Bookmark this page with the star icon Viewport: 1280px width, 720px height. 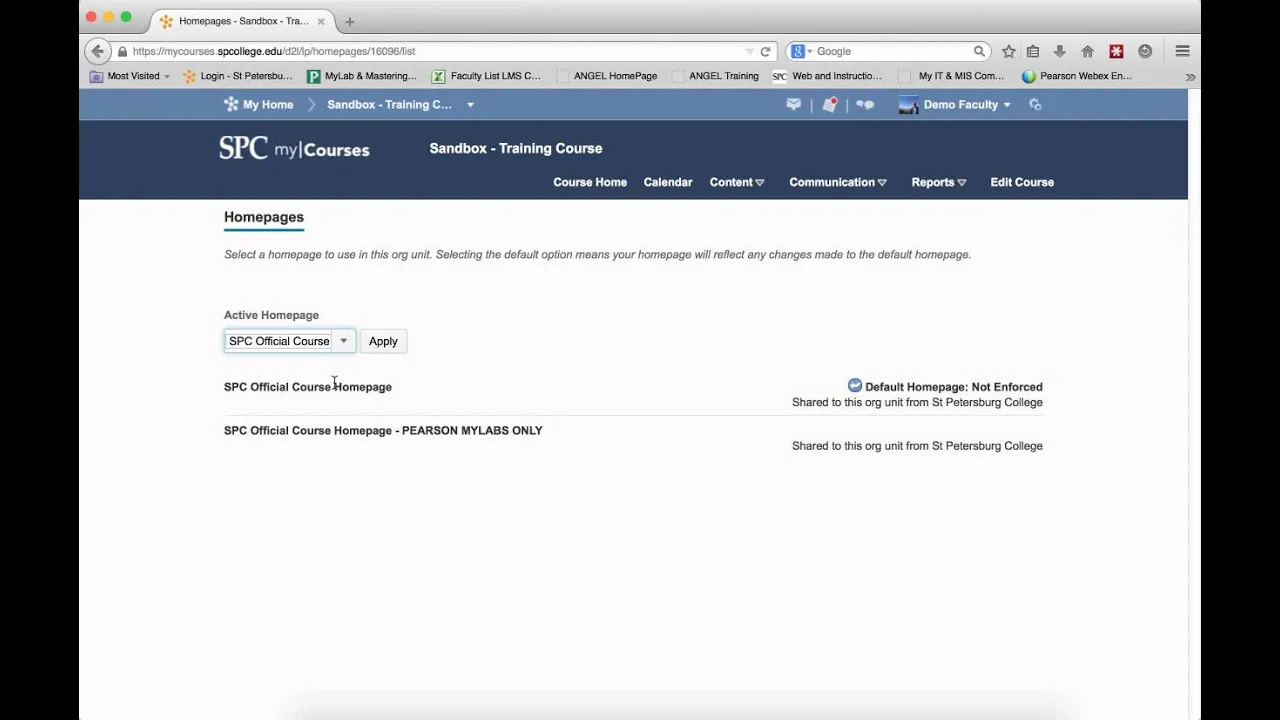[1008, 51]
